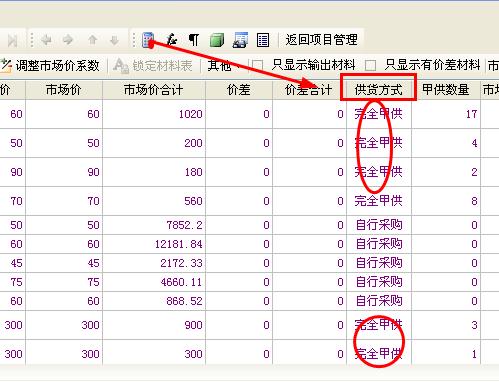Select the 市场价 cell 75
The height and width of the screenshot is (382, 499).
[64, 282]
